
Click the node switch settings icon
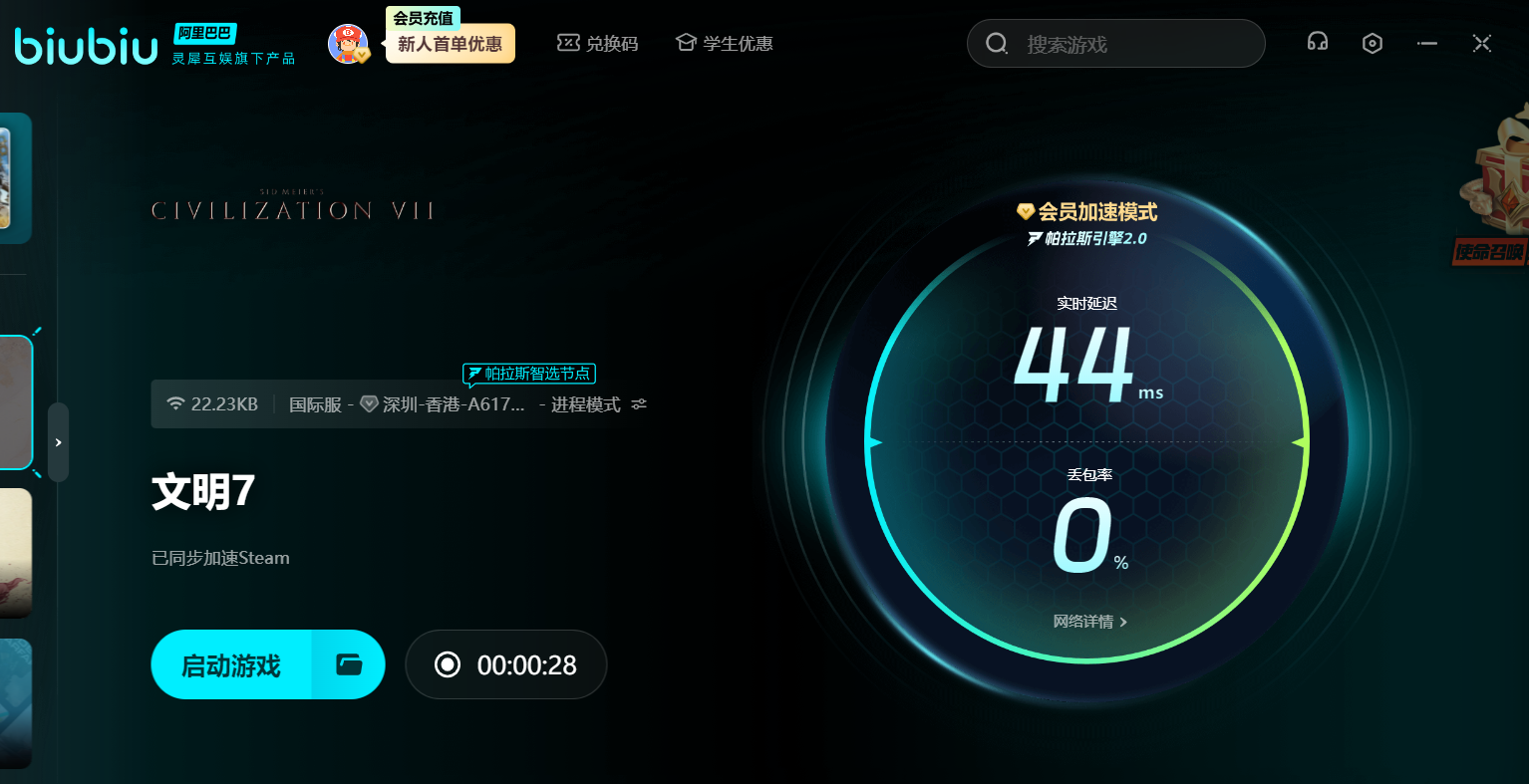[x=639, y=404]
